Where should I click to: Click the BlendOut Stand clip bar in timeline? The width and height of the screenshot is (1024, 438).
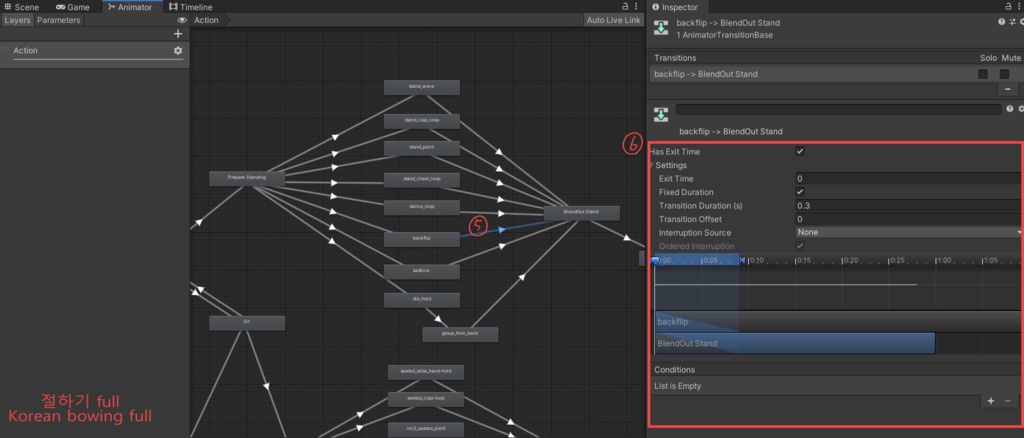click(795, 343)
